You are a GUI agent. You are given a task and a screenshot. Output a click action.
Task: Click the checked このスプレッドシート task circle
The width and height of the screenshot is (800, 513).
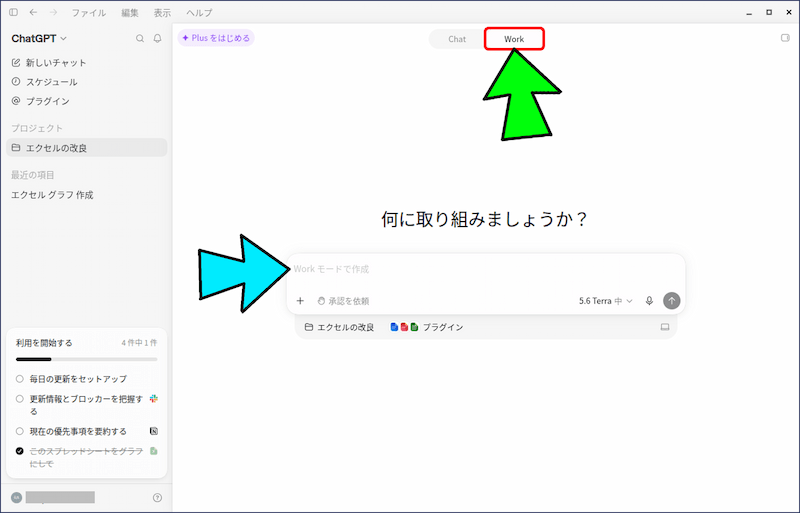(x=19, y=451)
